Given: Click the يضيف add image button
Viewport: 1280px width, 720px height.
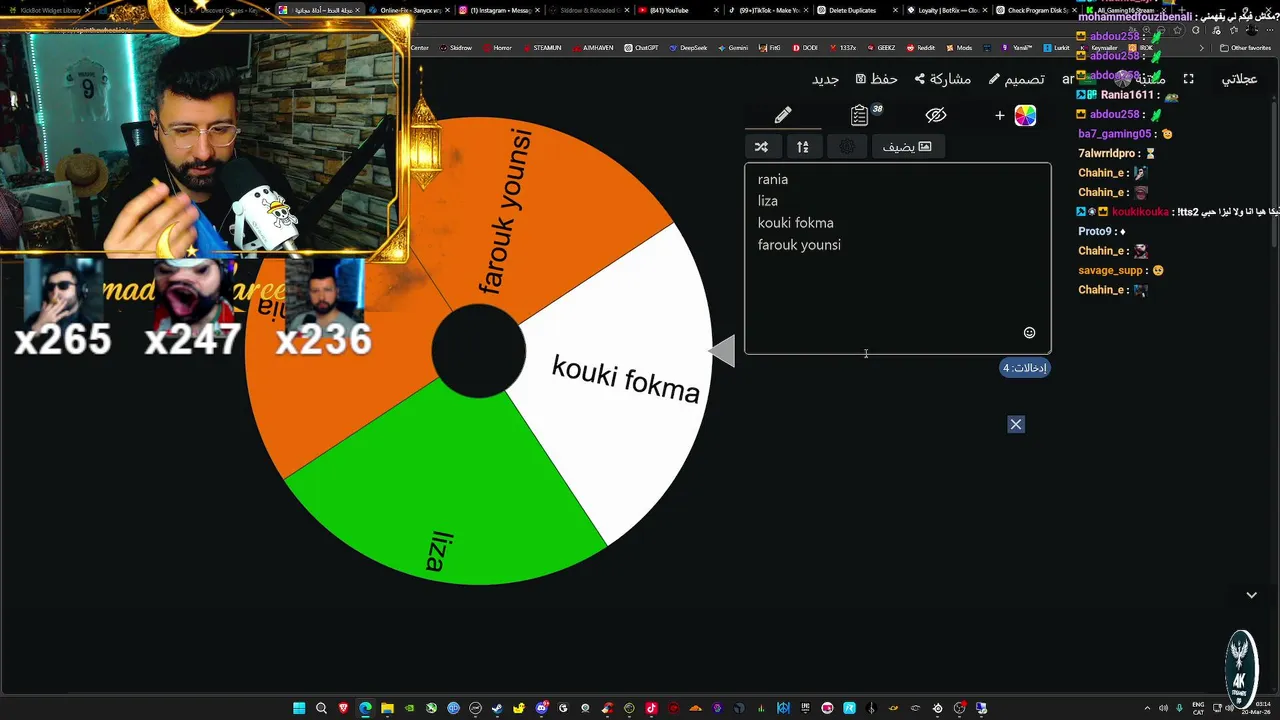Looking at the screenshot, I should (907, 147).
